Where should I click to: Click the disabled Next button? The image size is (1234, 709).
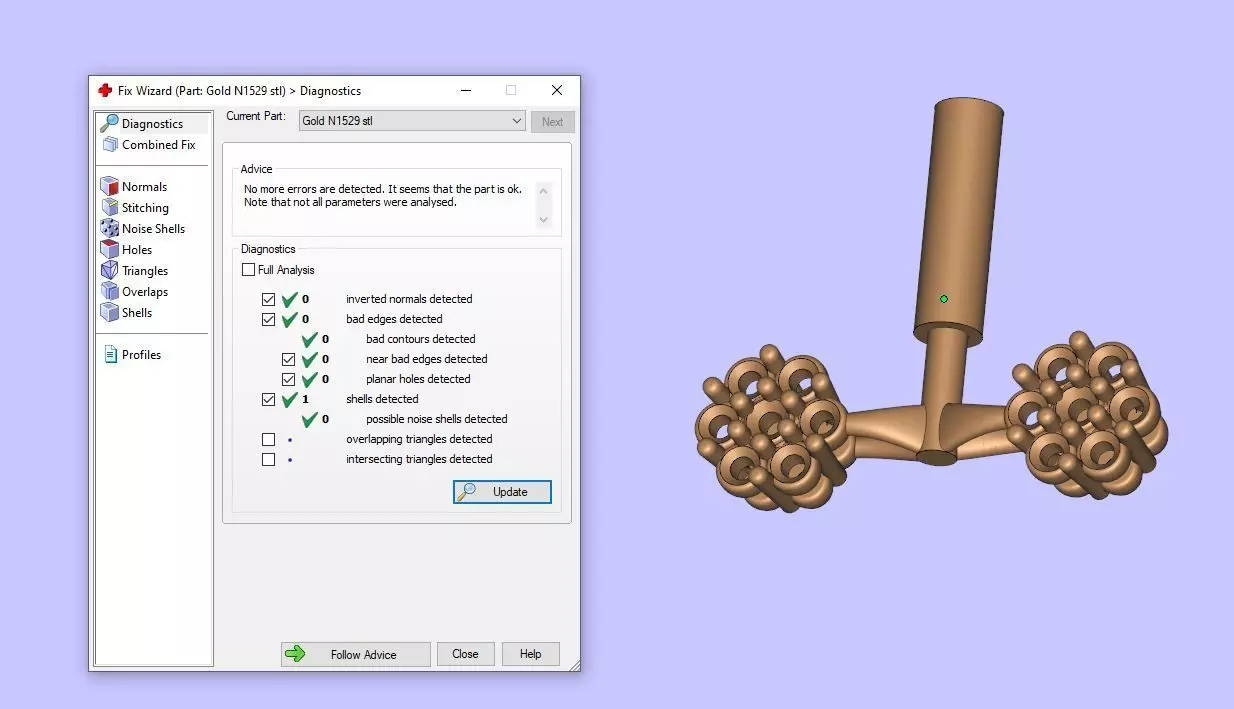point(553,122)
